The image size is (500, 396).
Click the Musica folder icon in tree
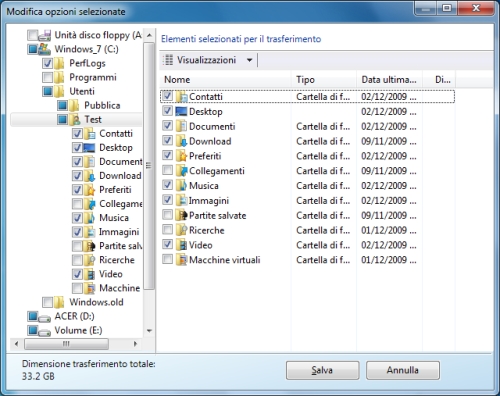tap(90, 218)
